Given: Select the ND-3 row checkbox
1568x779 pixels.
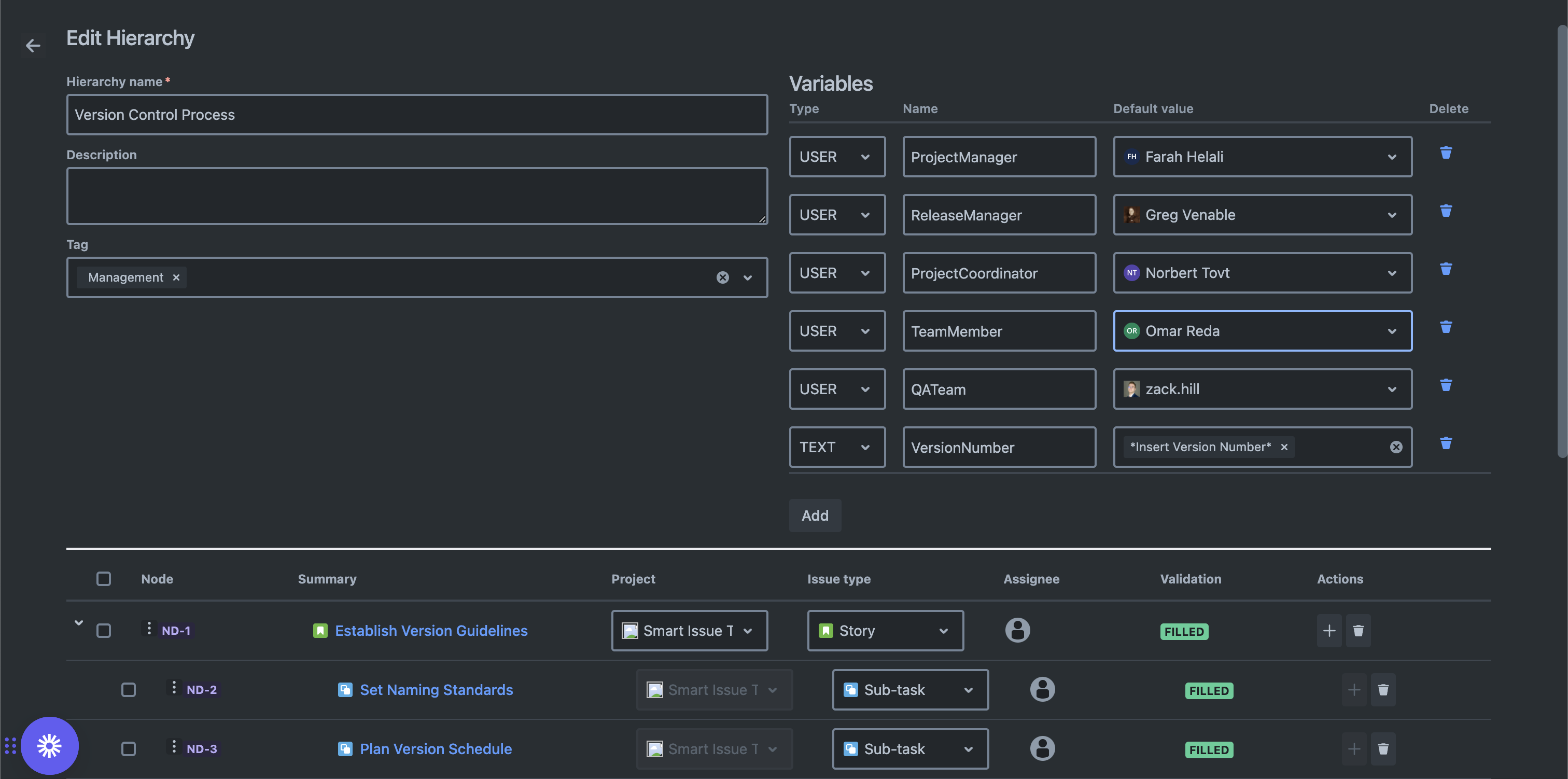Looking at the screenshot, I should click(x=129, y=748).
